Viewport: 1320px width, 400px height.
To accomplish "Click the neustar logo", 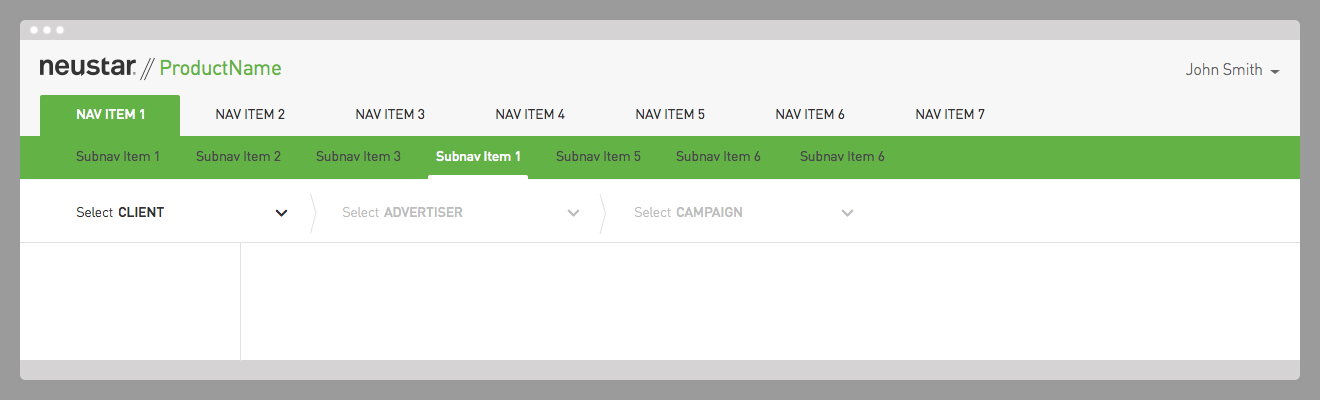I will point(88,68).
